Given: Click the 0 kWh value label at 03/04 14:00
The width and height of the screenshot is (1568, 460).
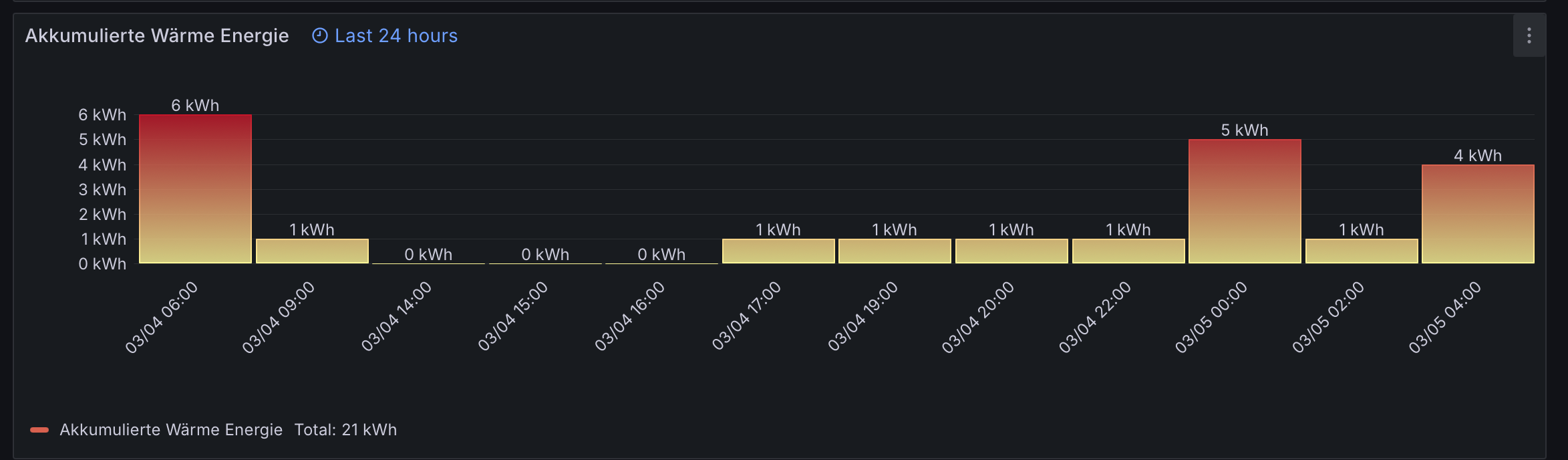Looking at the screenshot, I should [x=428, y=255].
